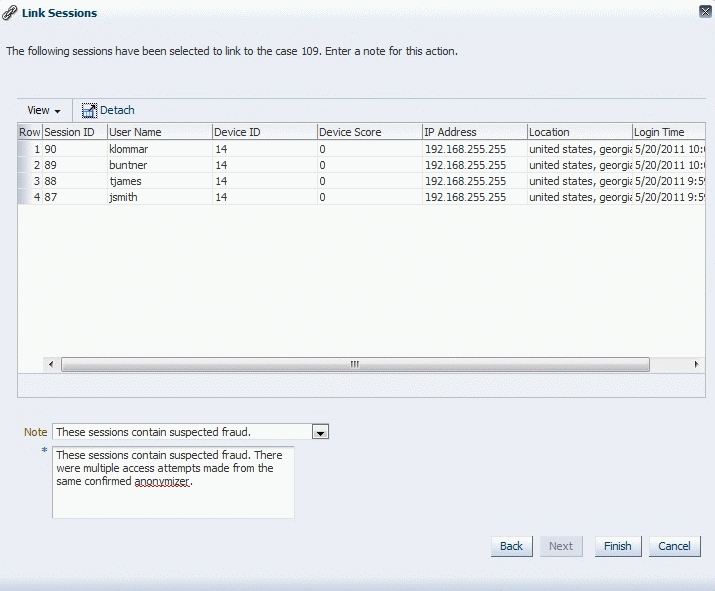Click the Finish button
The width and height of the screenshot is (715, 591).
(617, 546)
